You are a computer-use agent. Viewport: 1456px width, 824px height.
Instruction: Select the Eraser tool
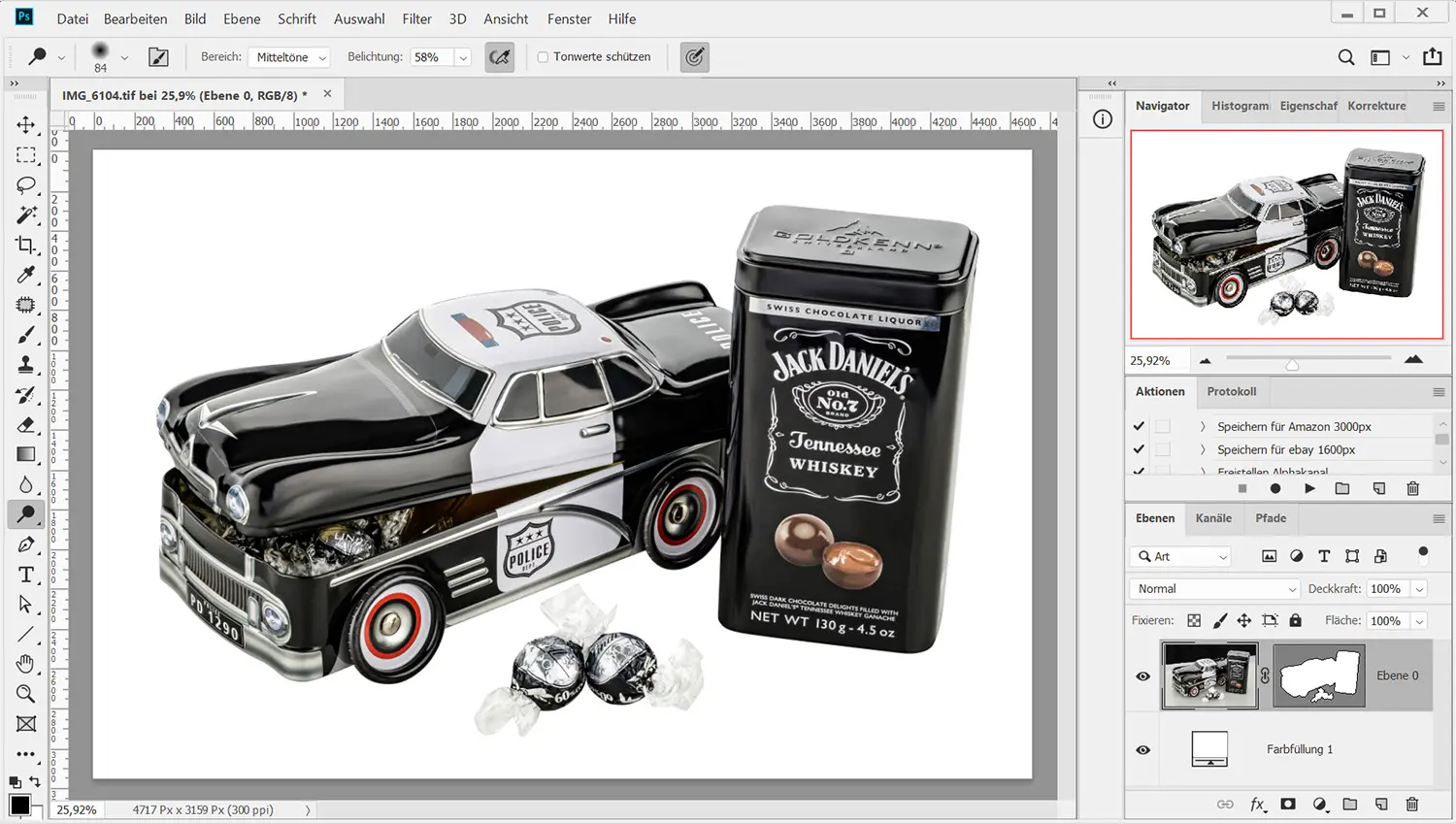coord(26,425)
